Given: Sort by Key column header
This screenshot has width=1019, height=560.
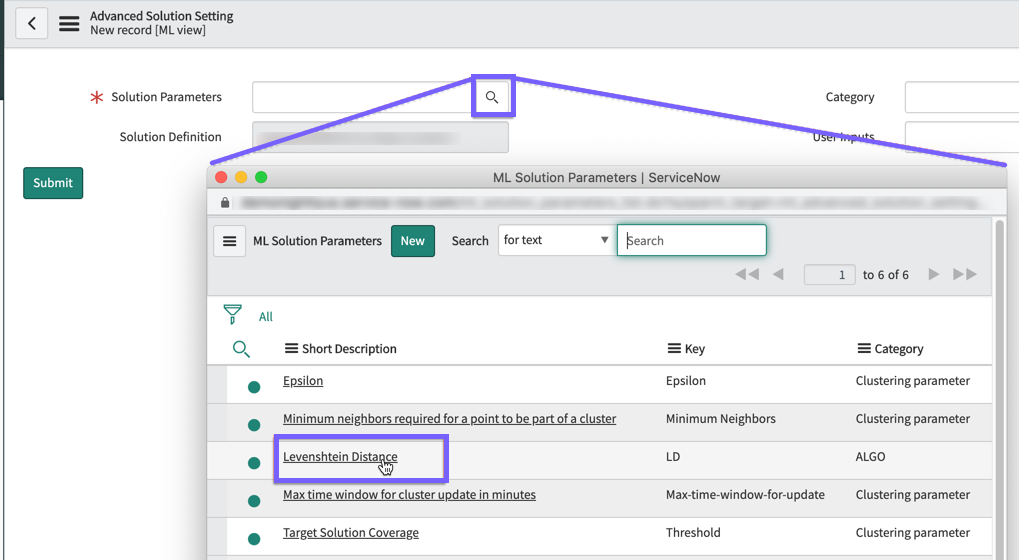Looking at the screenshot, I should (x=695, y=349).
